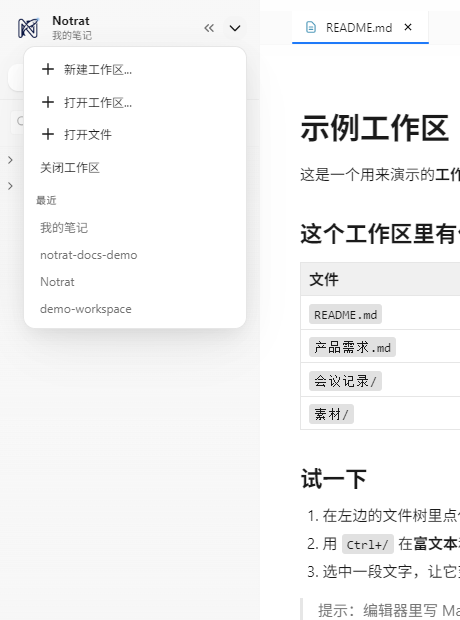Click README.md code cell in table
The height and width of the screenshot is (620, 460).
coord(345,314)
